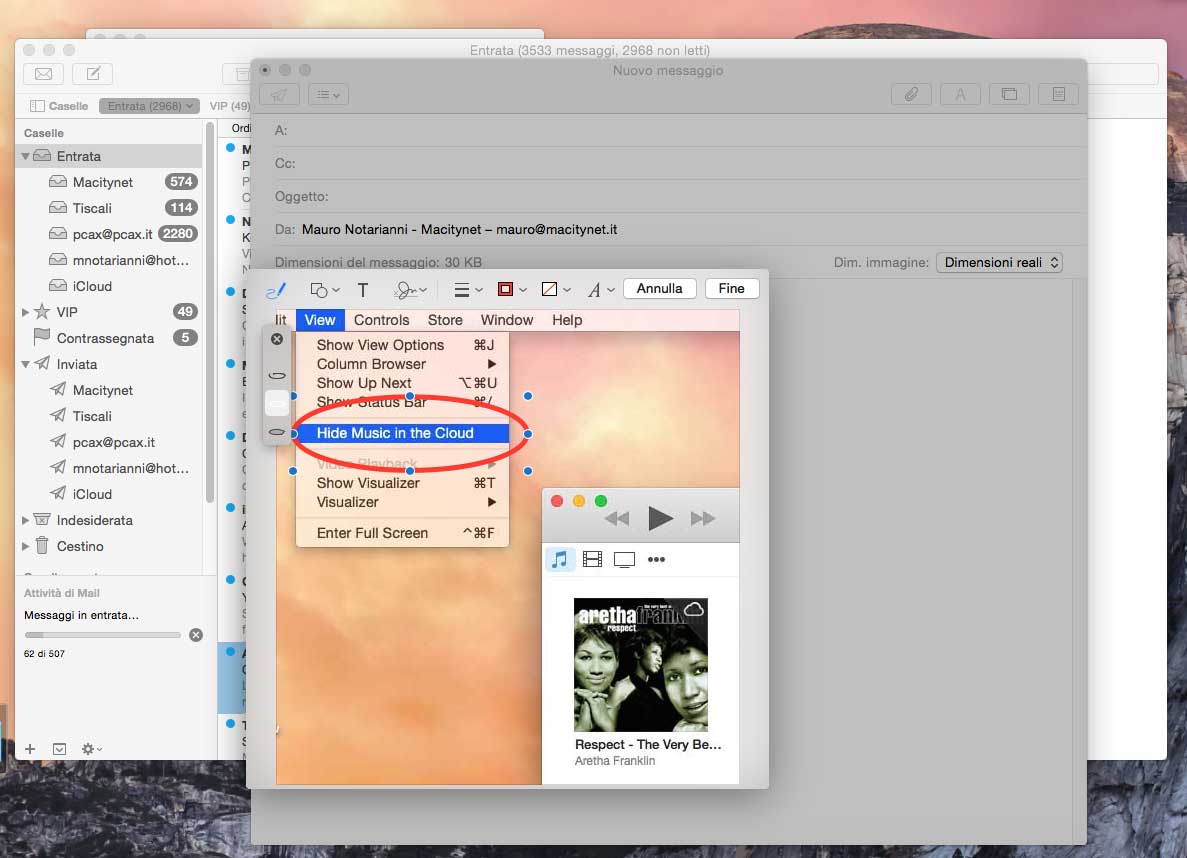
Task: Select the Text tool in Markup toolbar
Action: 363,290
